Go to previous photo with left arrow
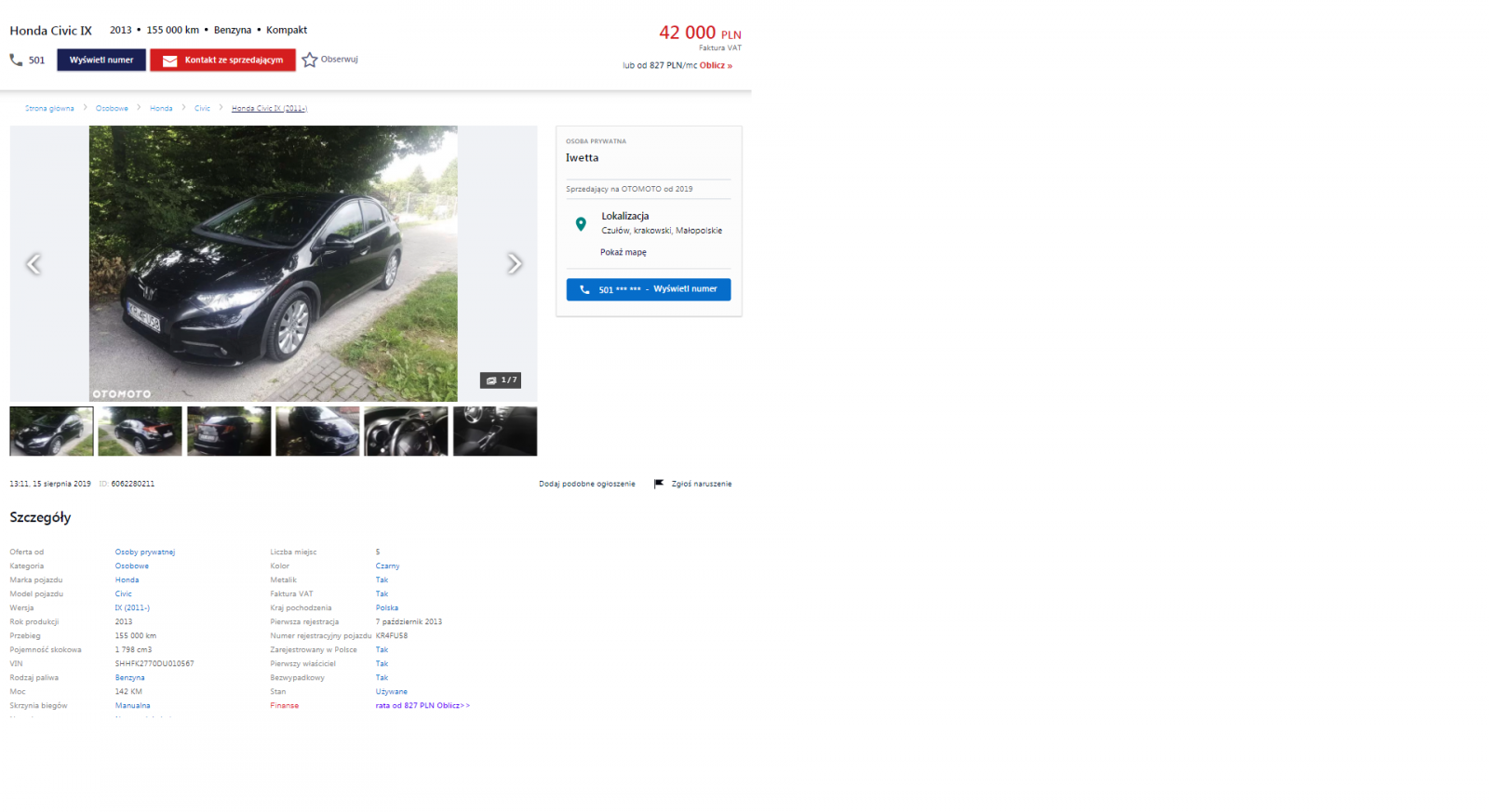This screenshot has height=812, width=1489. point(34,264)
